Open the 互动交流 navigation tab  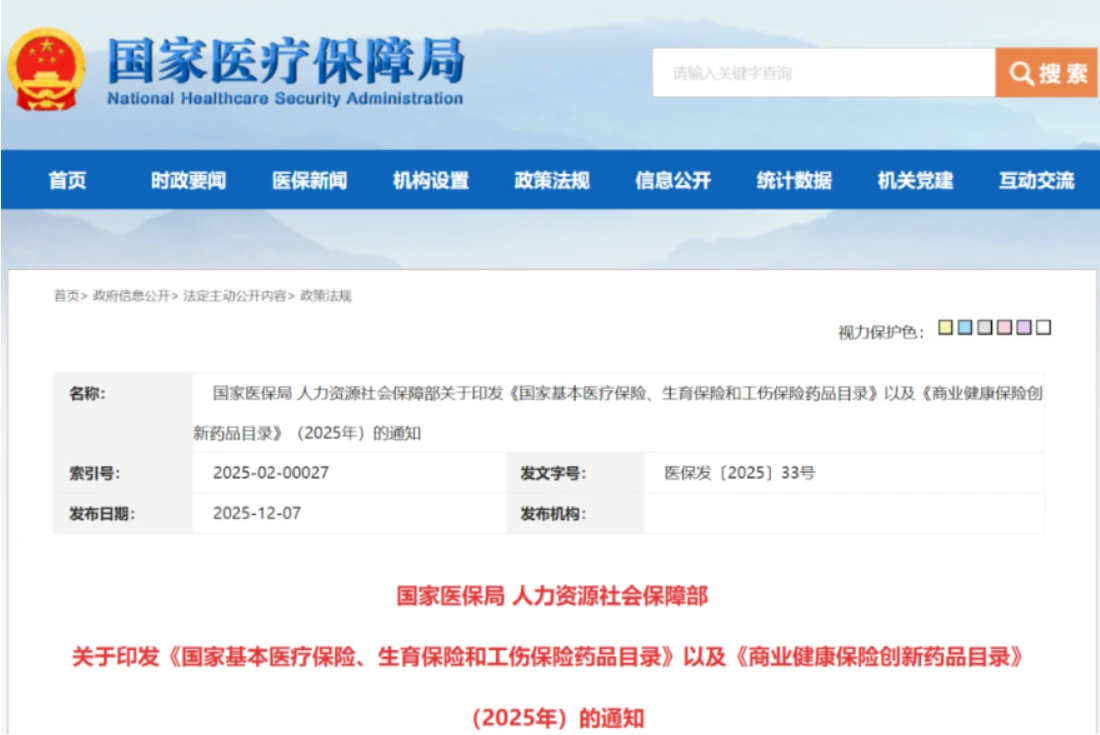(x=1037, y=181)
